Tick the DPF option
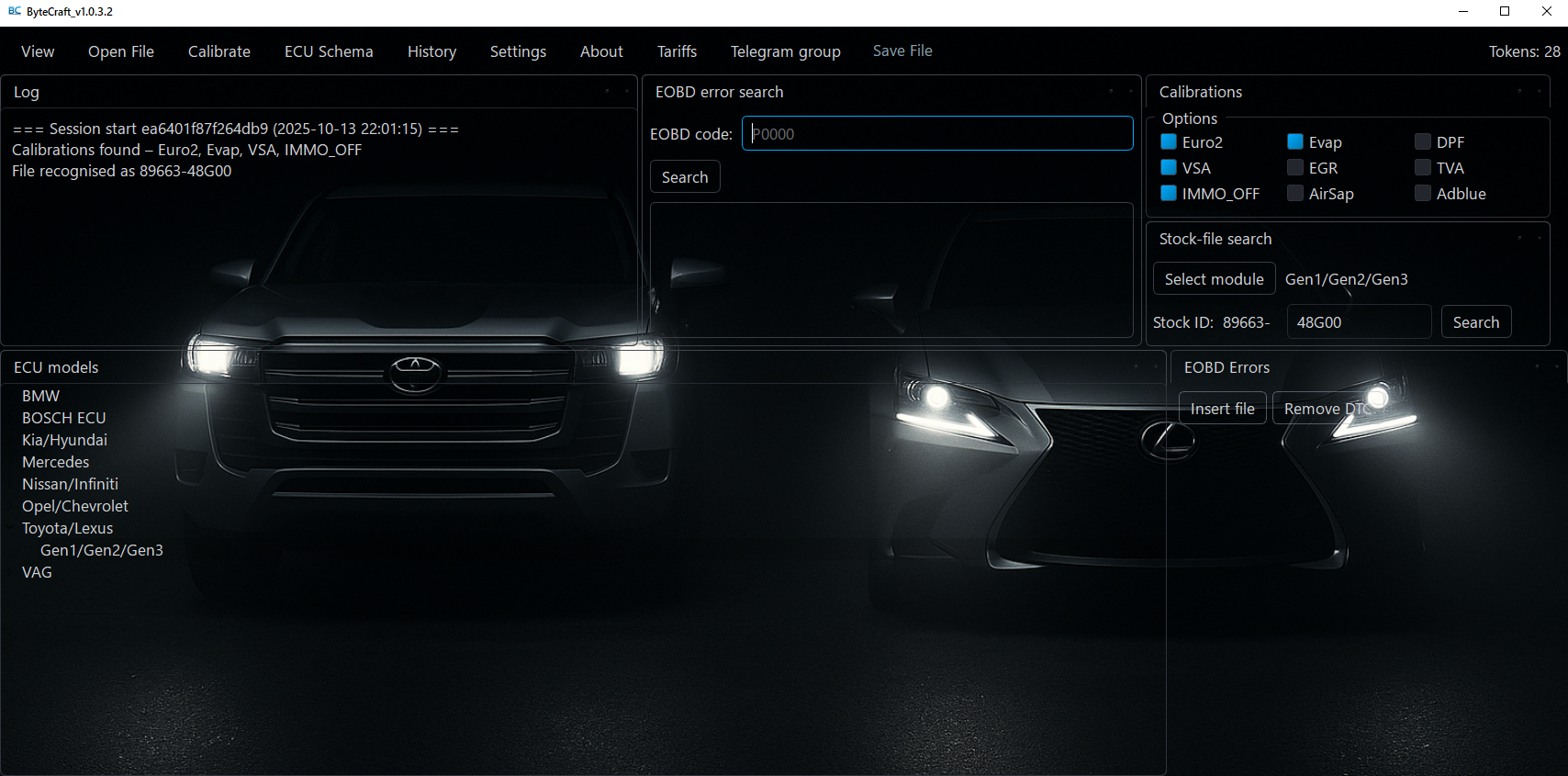The height and width of the screenshot is (776, 1568). pyautogui.click(x=1423, y=141)
